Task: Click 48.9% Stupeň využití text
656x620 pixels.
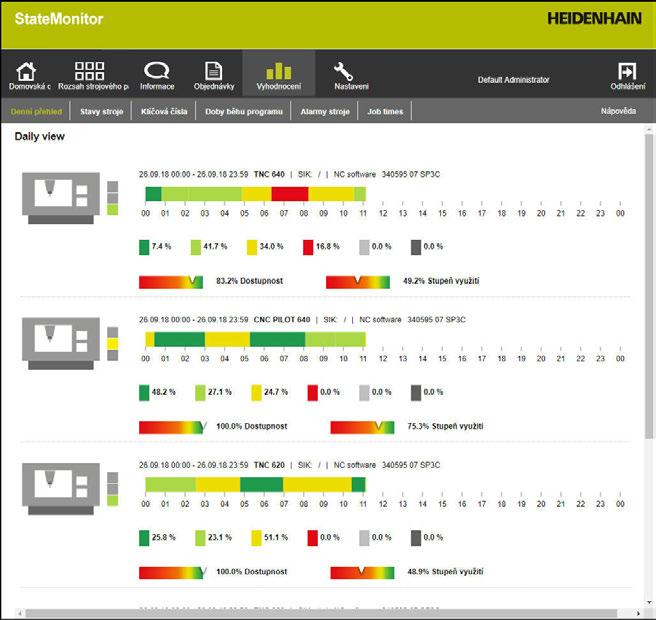Action: tap(445, 572)
